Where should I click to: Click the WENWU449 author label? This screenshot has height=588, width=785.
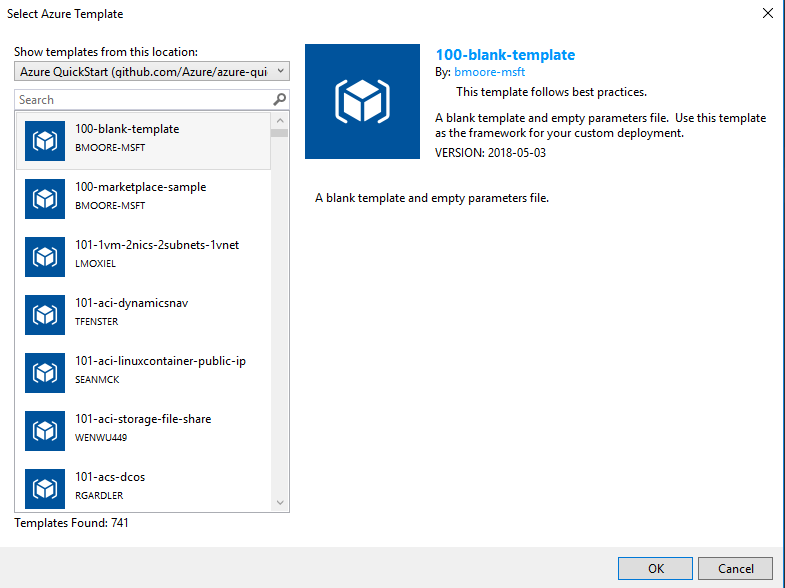point(101,438)
